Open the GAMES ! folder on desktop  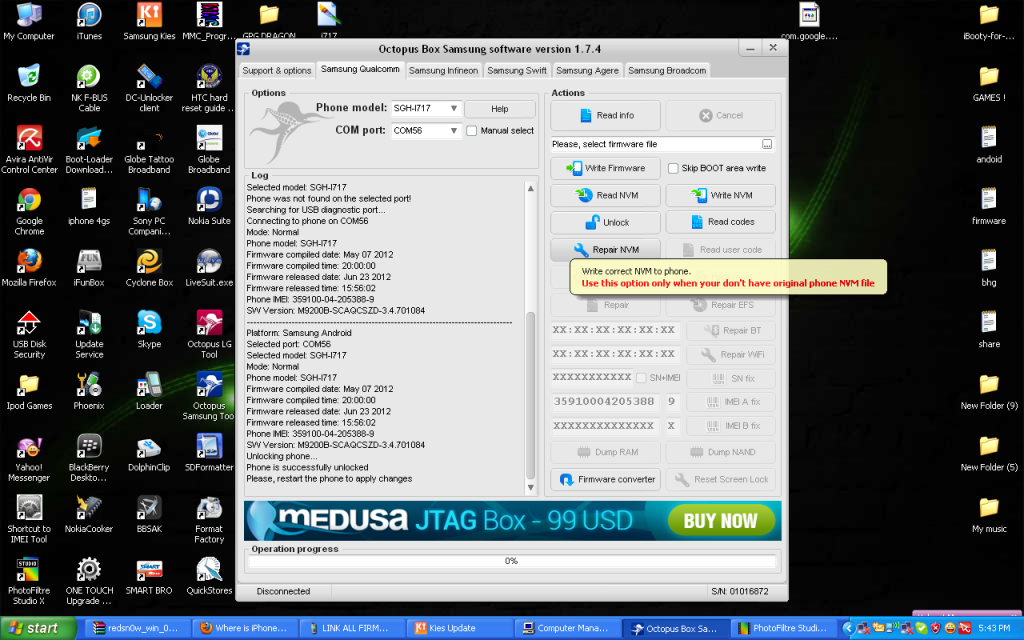[989, 83]
